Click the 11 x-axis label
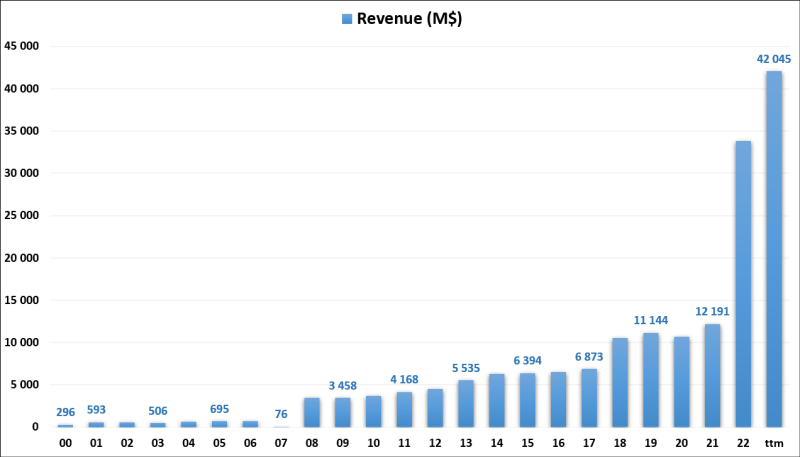This screenshot has width=800, height=457. click(x=404, y=444)
